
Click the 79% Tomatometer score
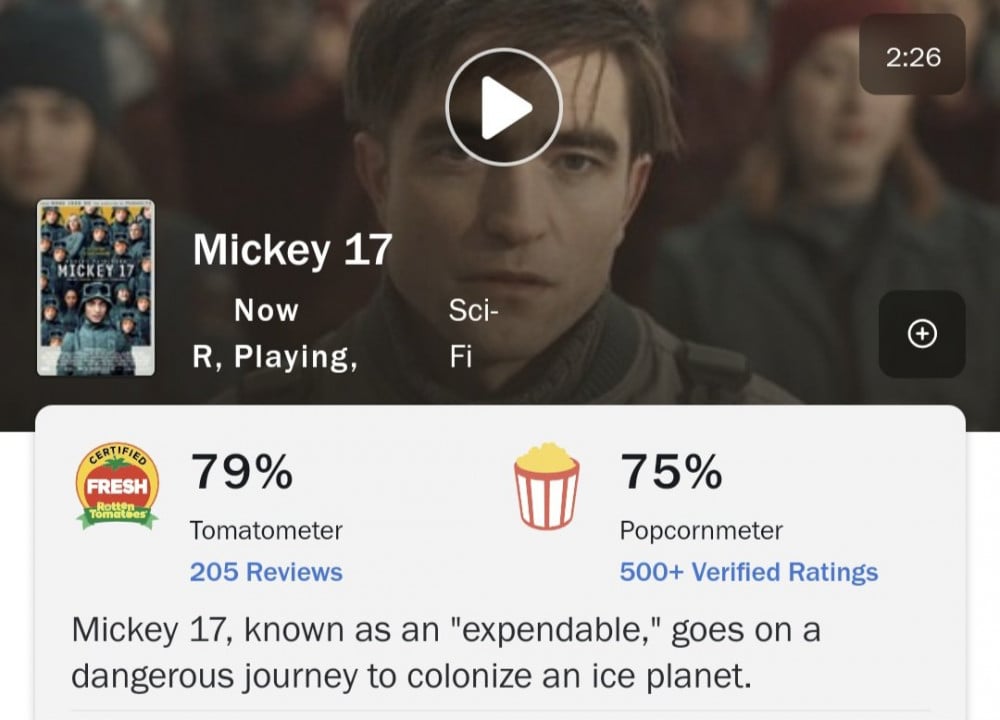(x=241, y=472)
